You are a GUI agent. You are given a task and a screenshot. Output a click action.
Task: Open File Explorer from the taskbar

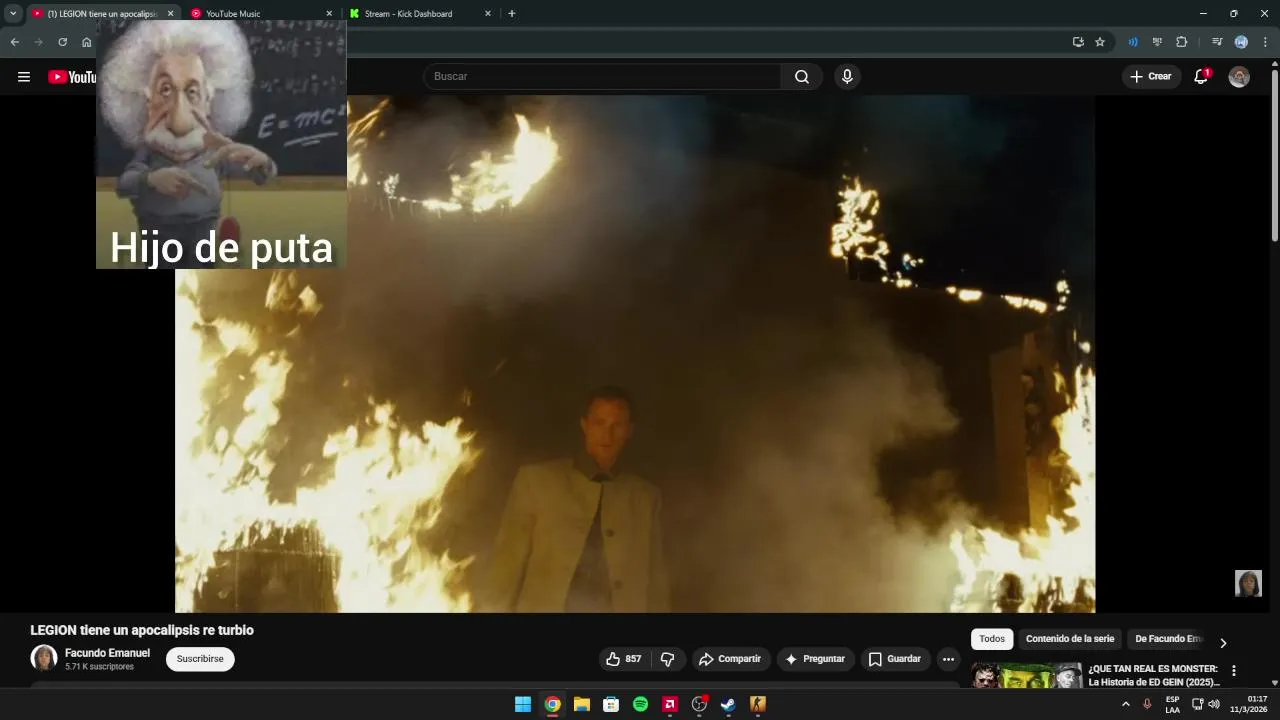click(x=582, y=704)
